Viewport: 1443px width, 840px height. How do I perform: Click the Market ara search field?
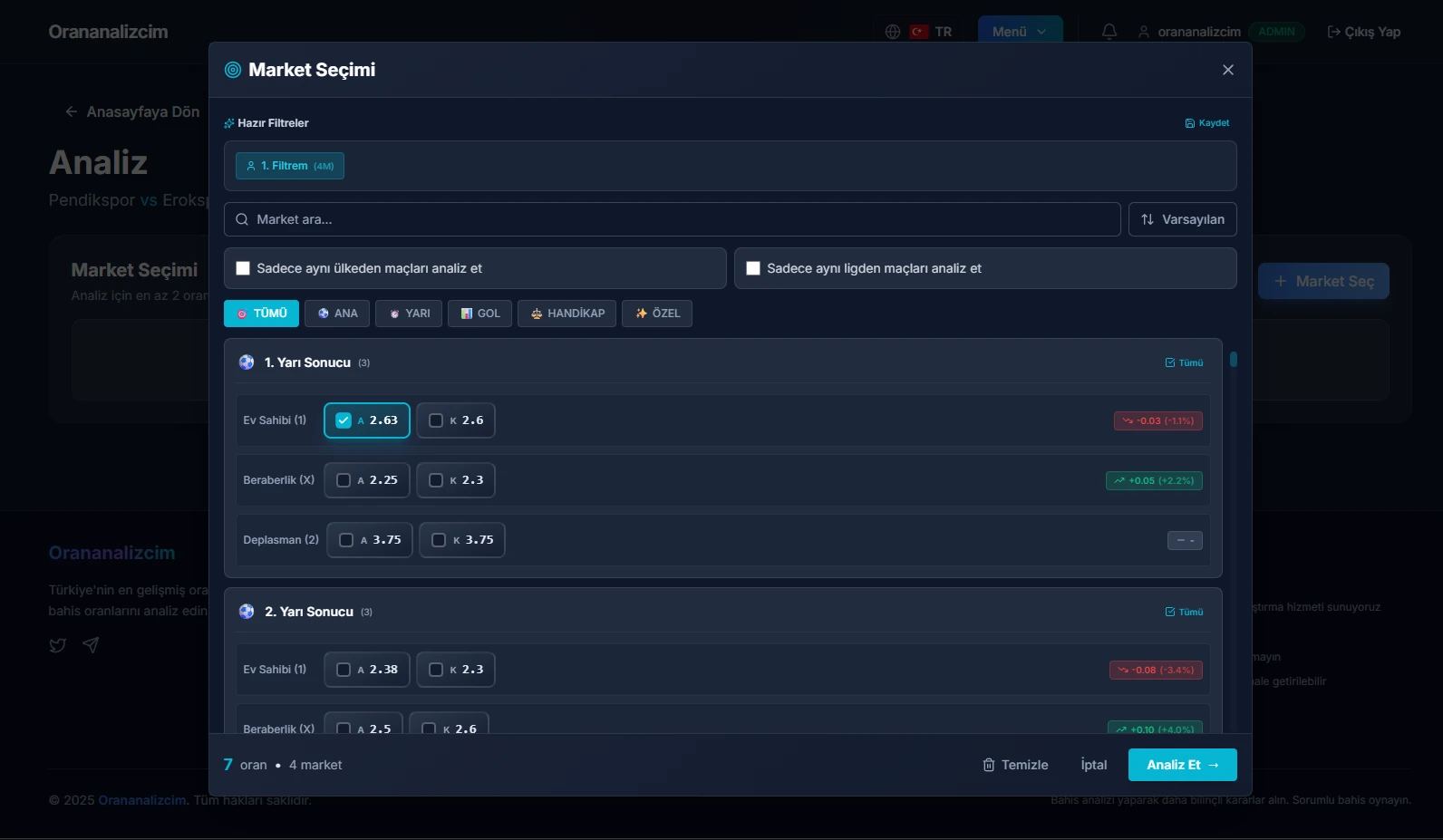tap(671, 219)
